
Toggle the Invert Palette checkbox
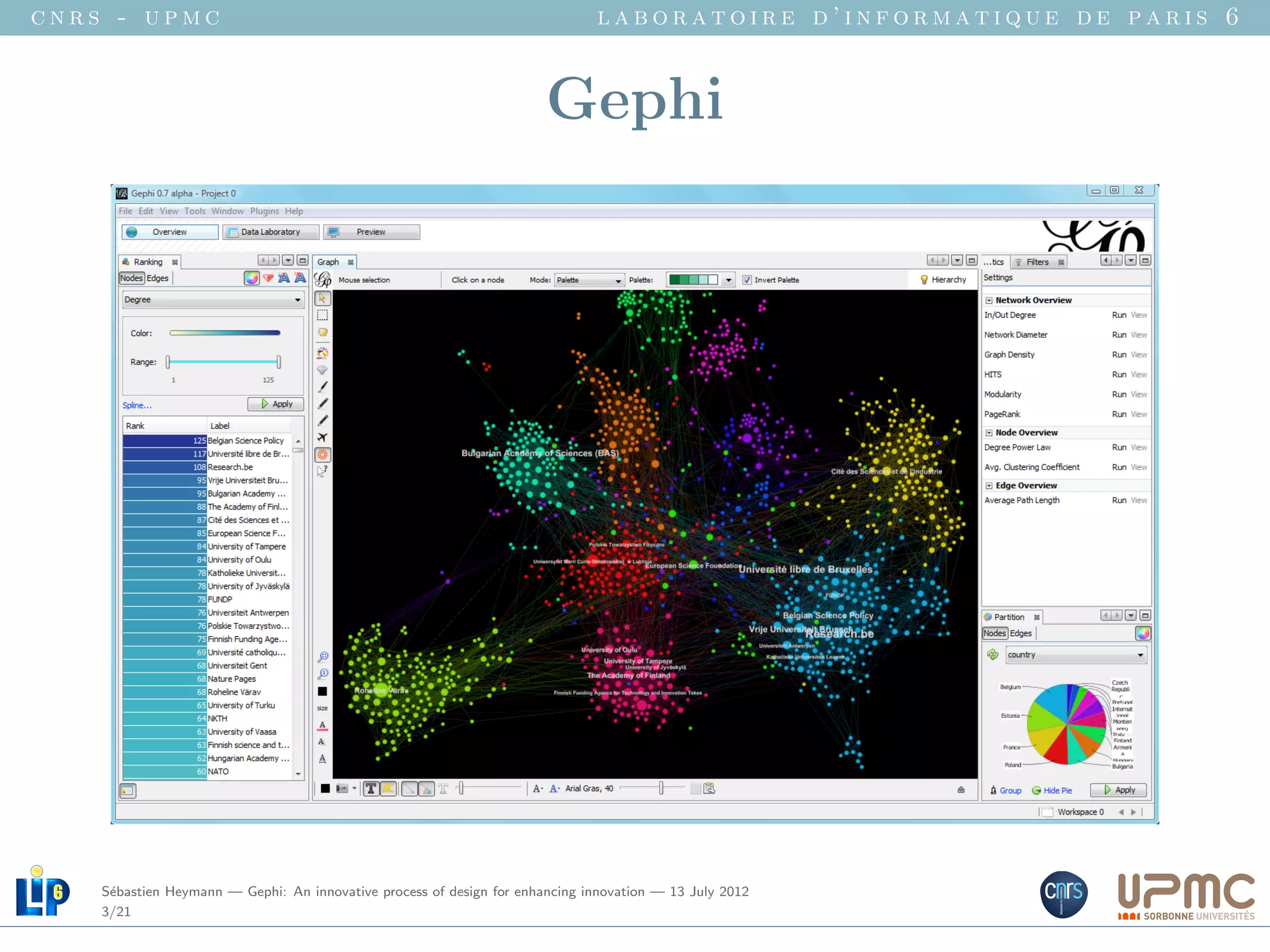click(747, 280)
